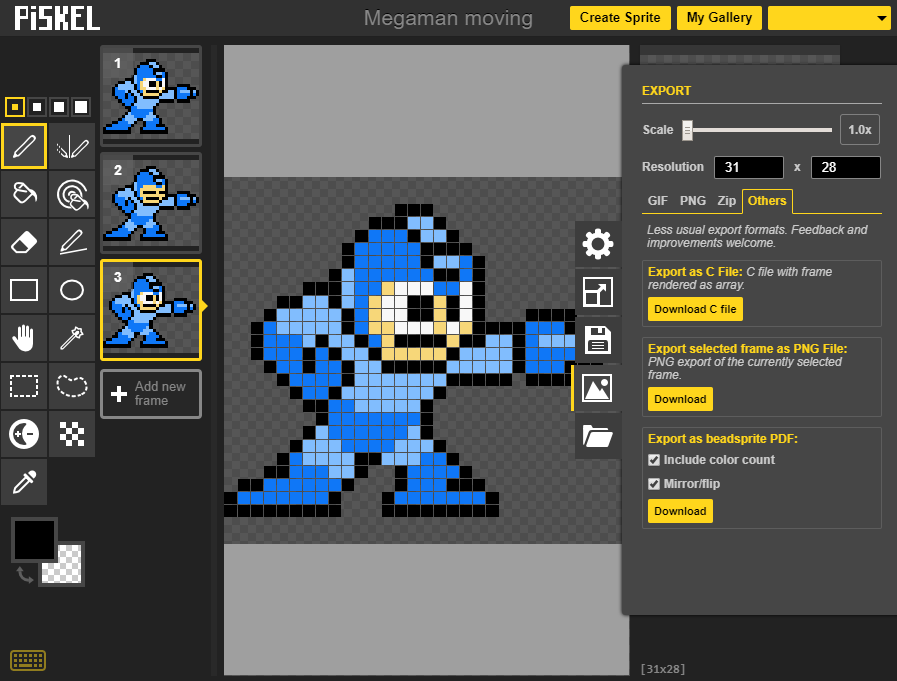Select the Move hand tool
This screenshot has width=897, height=681.
tap(24, 338)
